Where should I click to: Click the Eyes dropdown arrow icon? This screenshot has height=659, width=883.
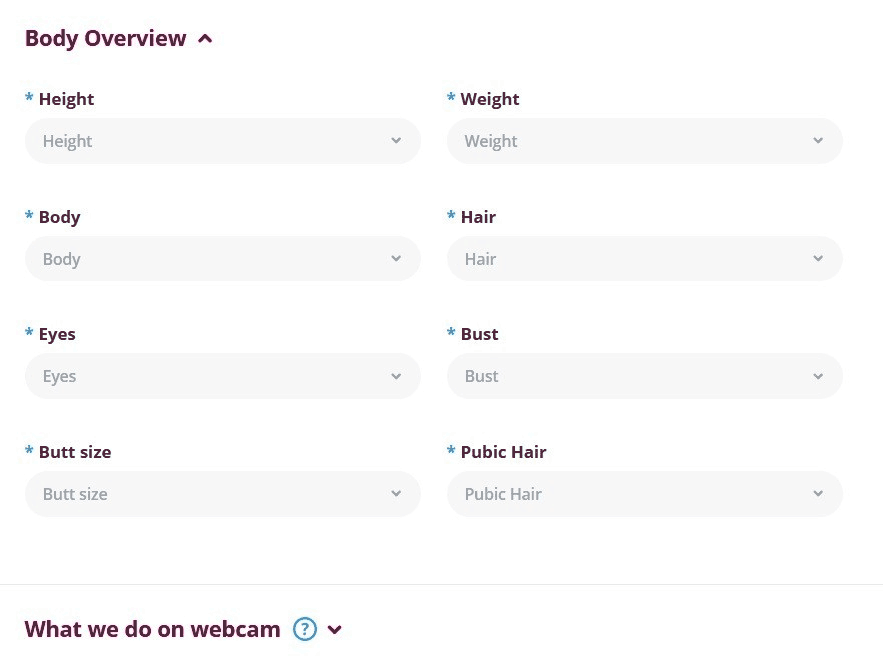(x=396, y=376)
